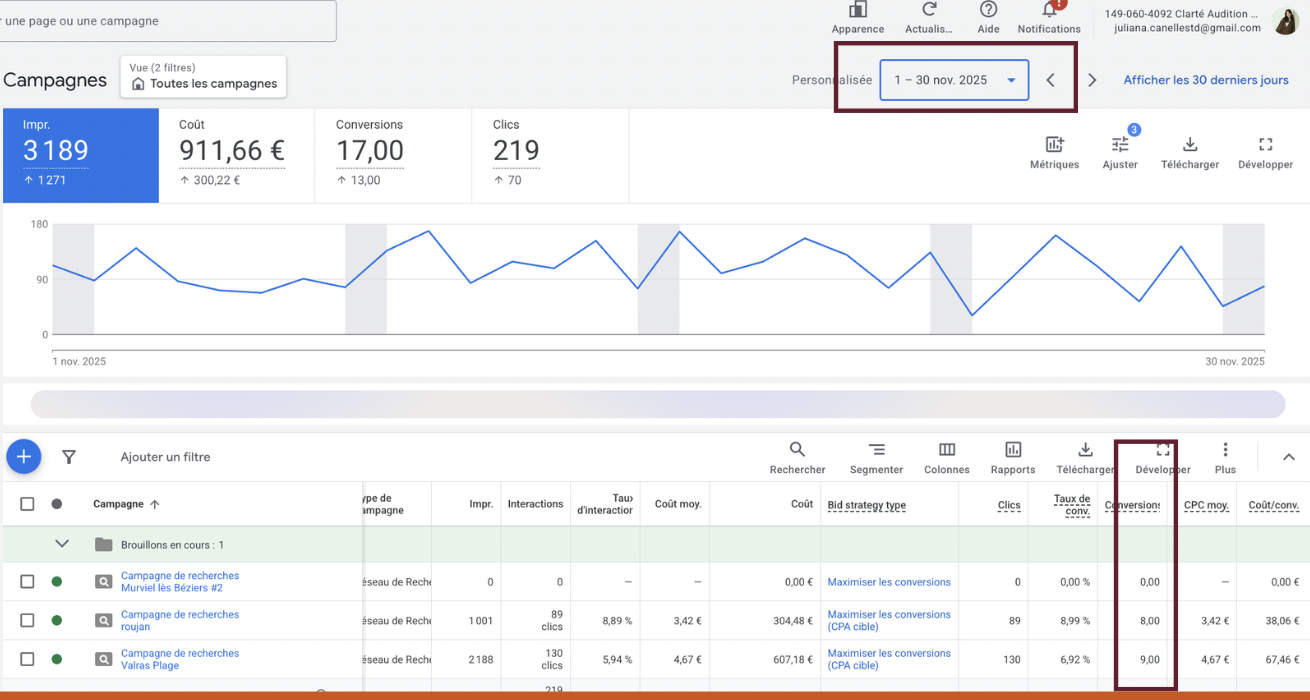Toggle status dot of Valras Plage campaign
This screenshot has height=700, width=1310.
coord(57,659)
